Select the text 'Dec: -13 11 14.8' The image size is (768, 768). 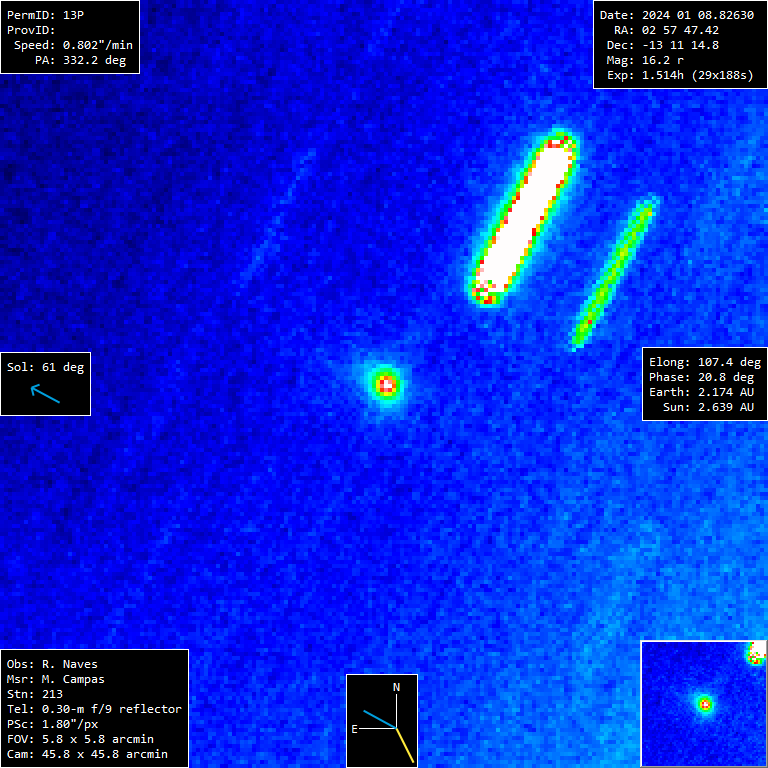(663, 45)
